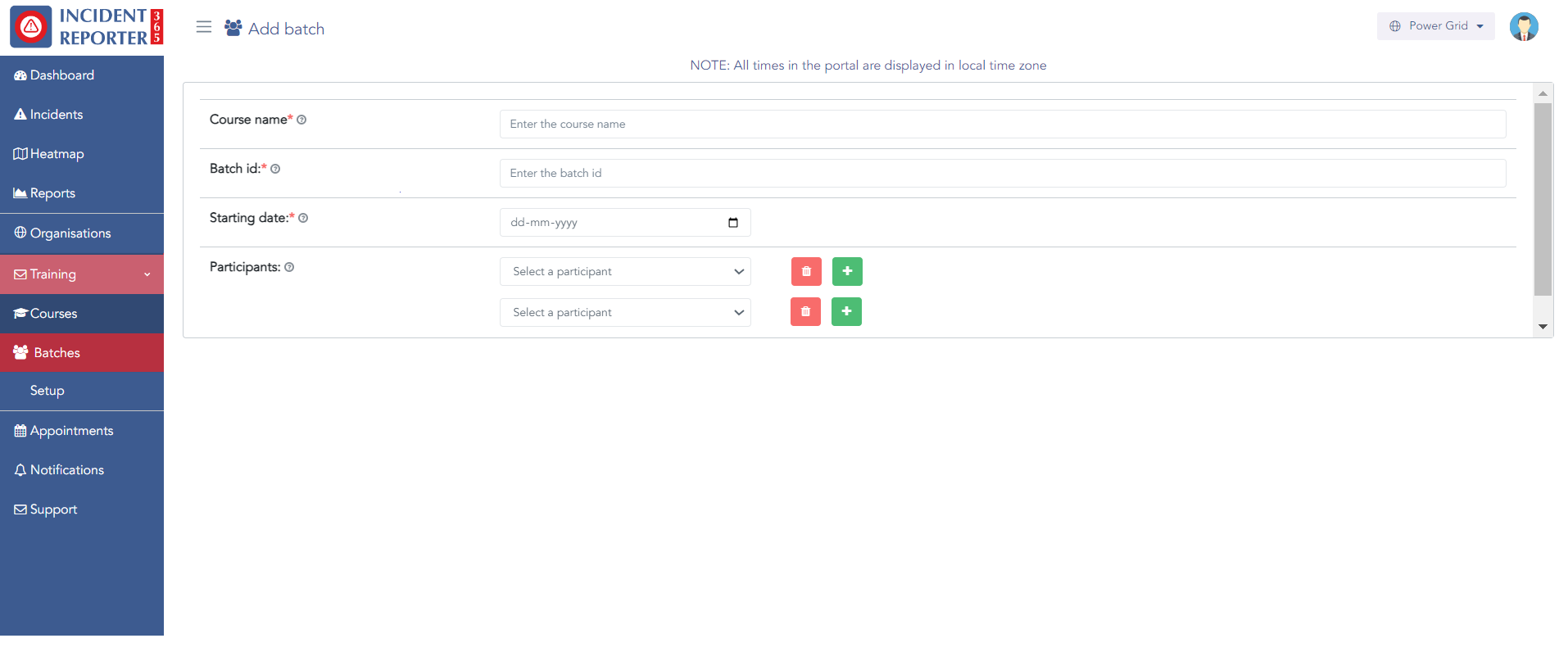The width and height of the screenshot is (1568, 670).
Task: Expand the second Select a participant dropdown
Action: coord(625,313)
